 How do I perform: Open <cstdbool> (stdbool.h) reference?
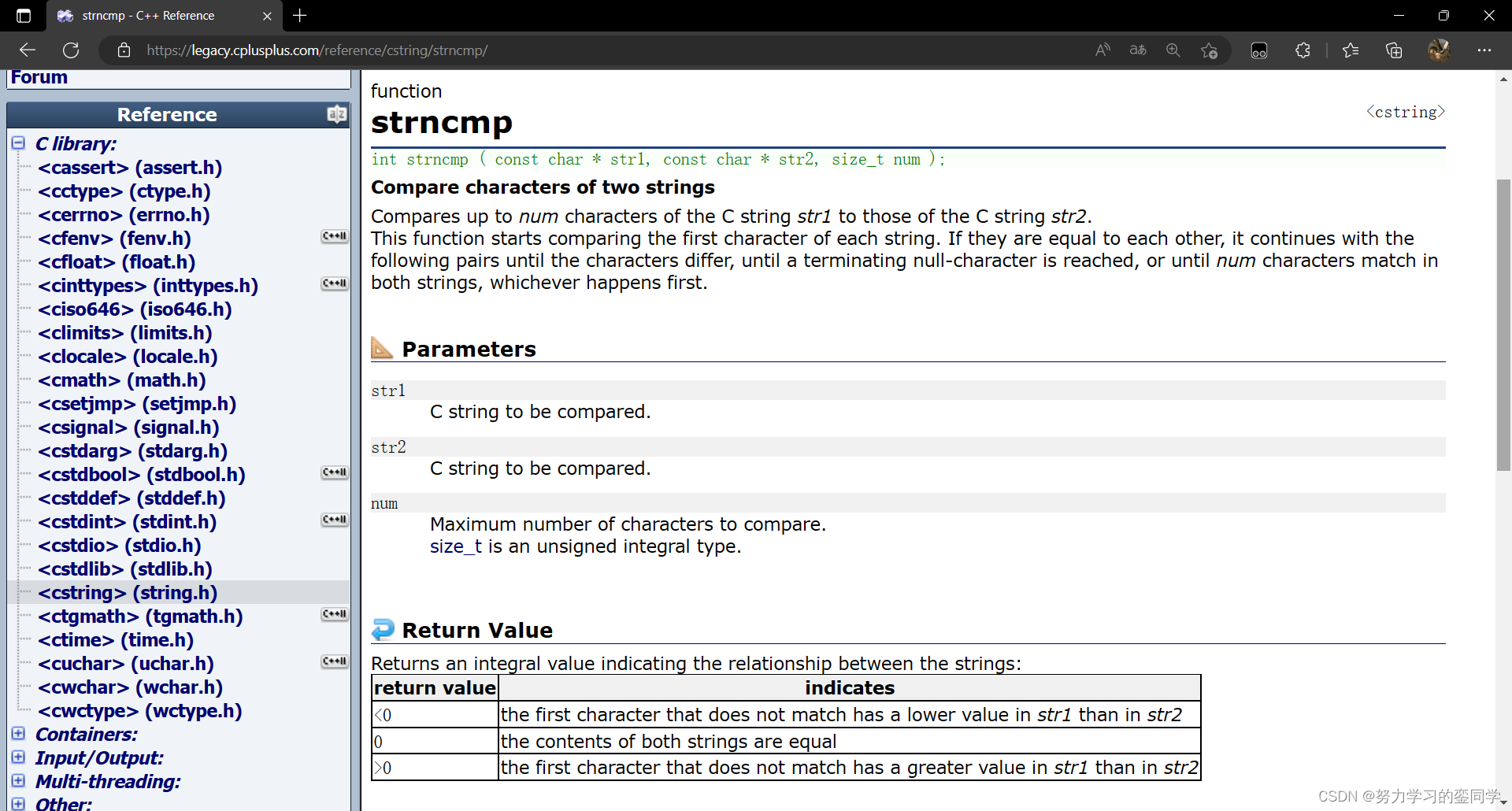142,475
